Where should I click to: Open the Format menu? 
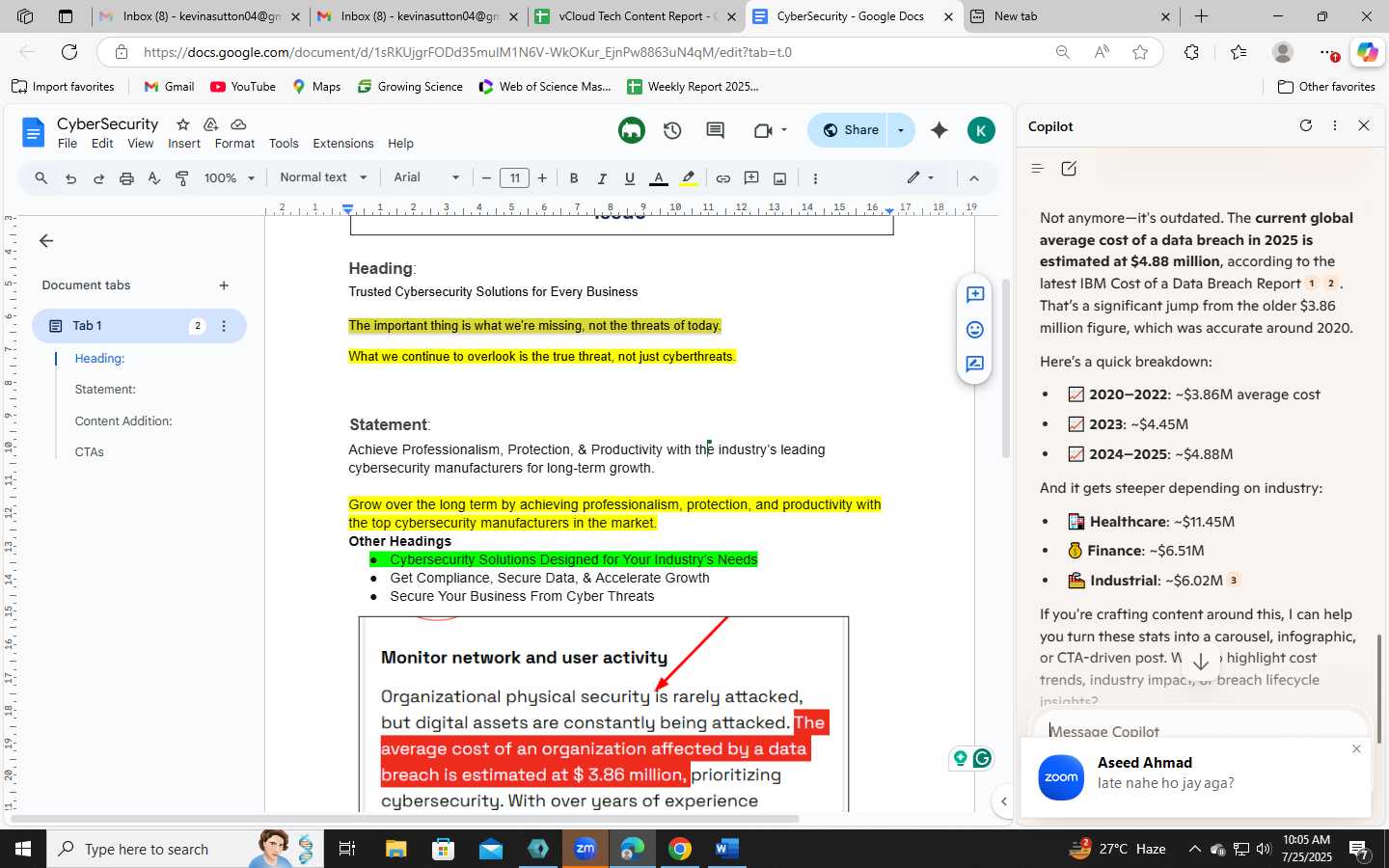pyautogui.click(x=234, y=144)
